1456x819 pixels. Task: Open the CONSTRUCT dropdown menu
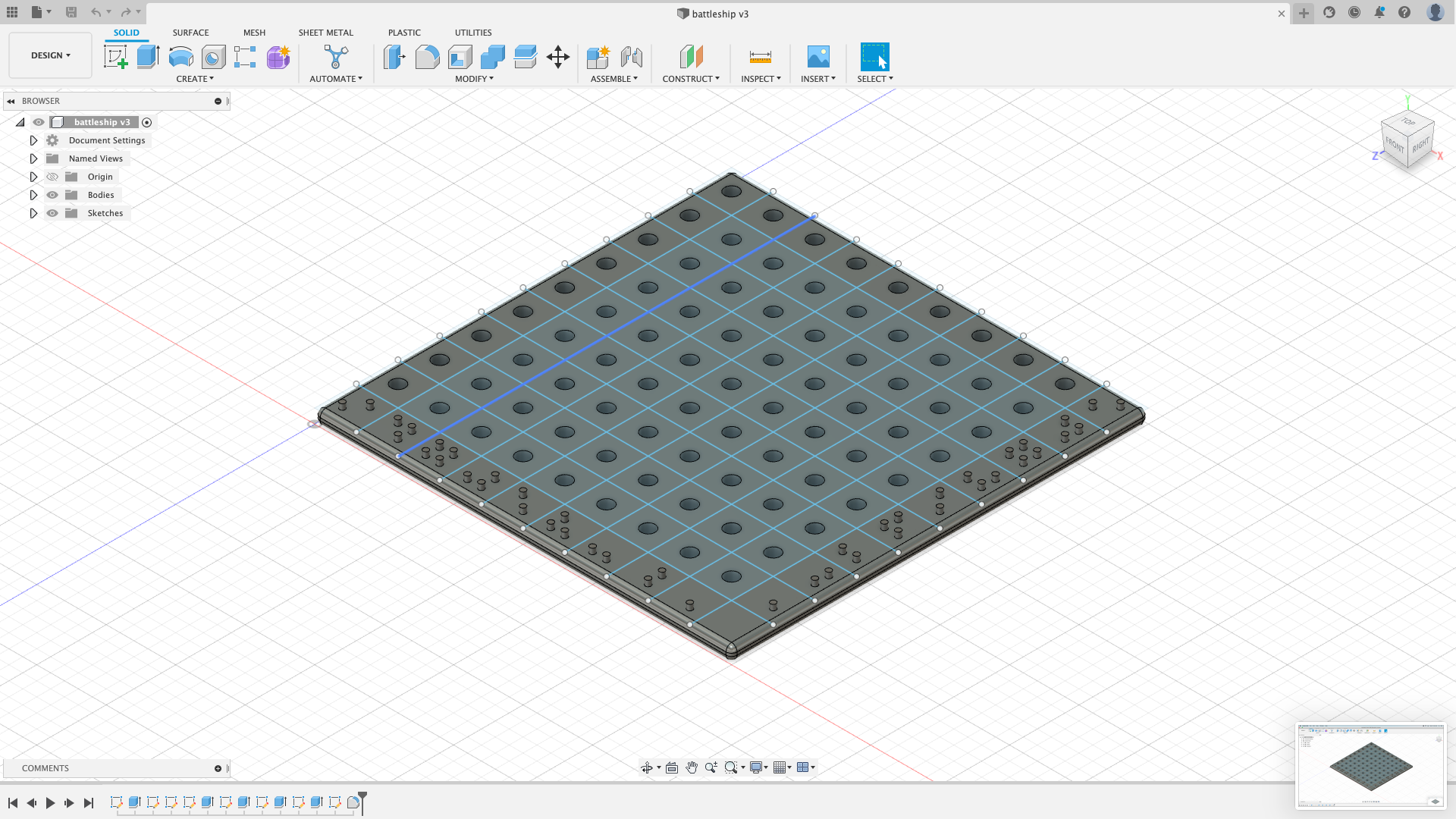[x=691, y=79]
